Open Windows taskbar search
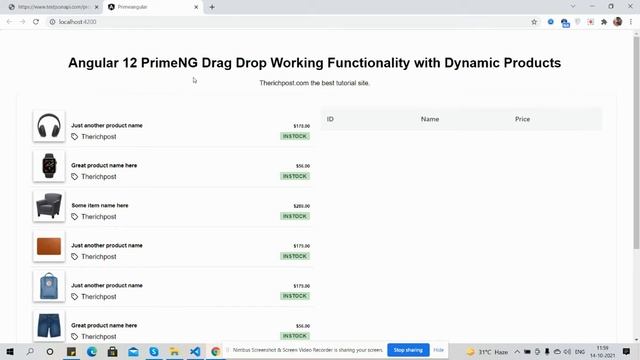640x360 pixels. pos(30,351)
